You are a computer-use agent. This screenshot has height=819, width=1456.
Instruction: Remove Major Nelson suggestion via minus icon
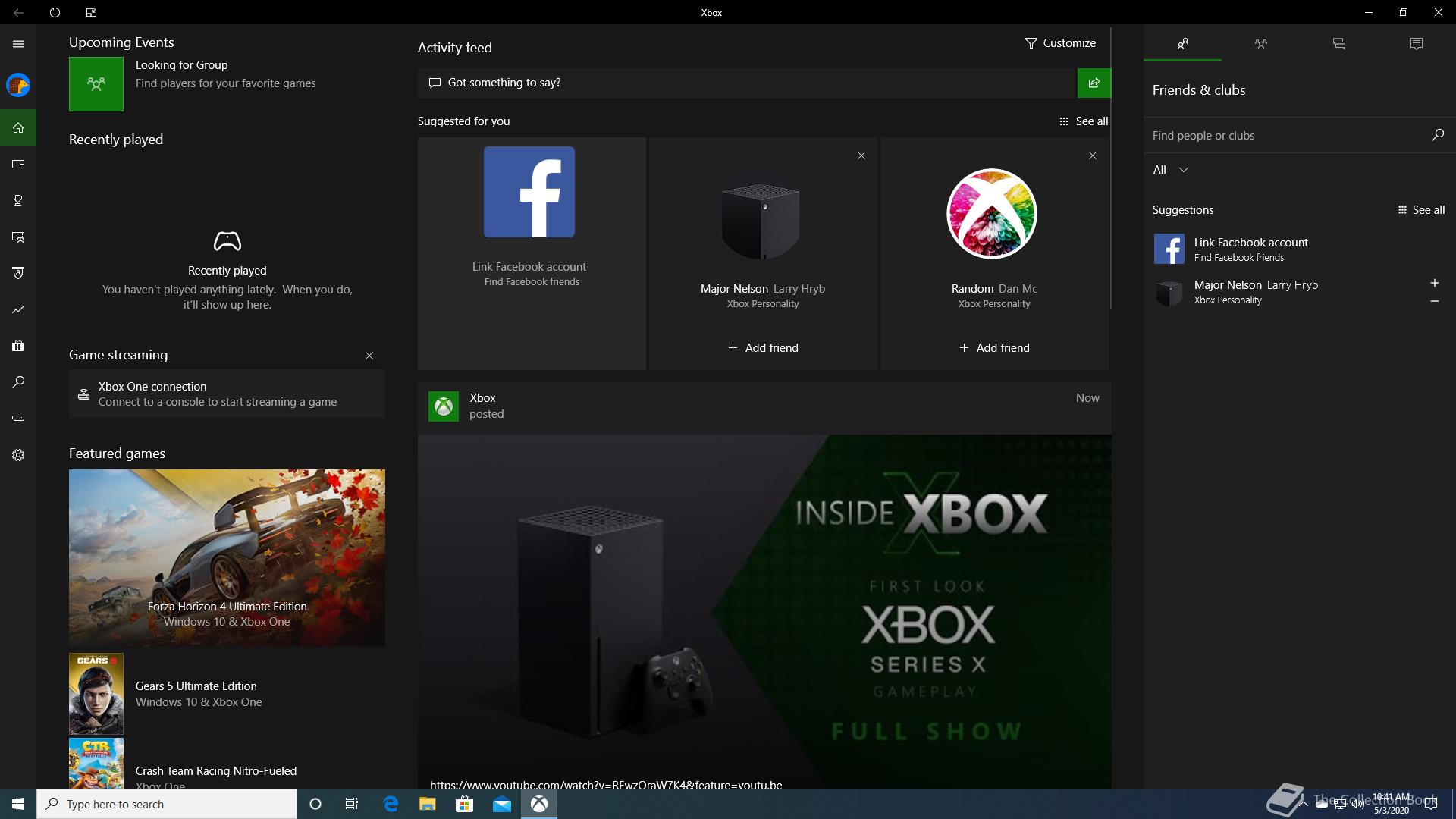1434,301
